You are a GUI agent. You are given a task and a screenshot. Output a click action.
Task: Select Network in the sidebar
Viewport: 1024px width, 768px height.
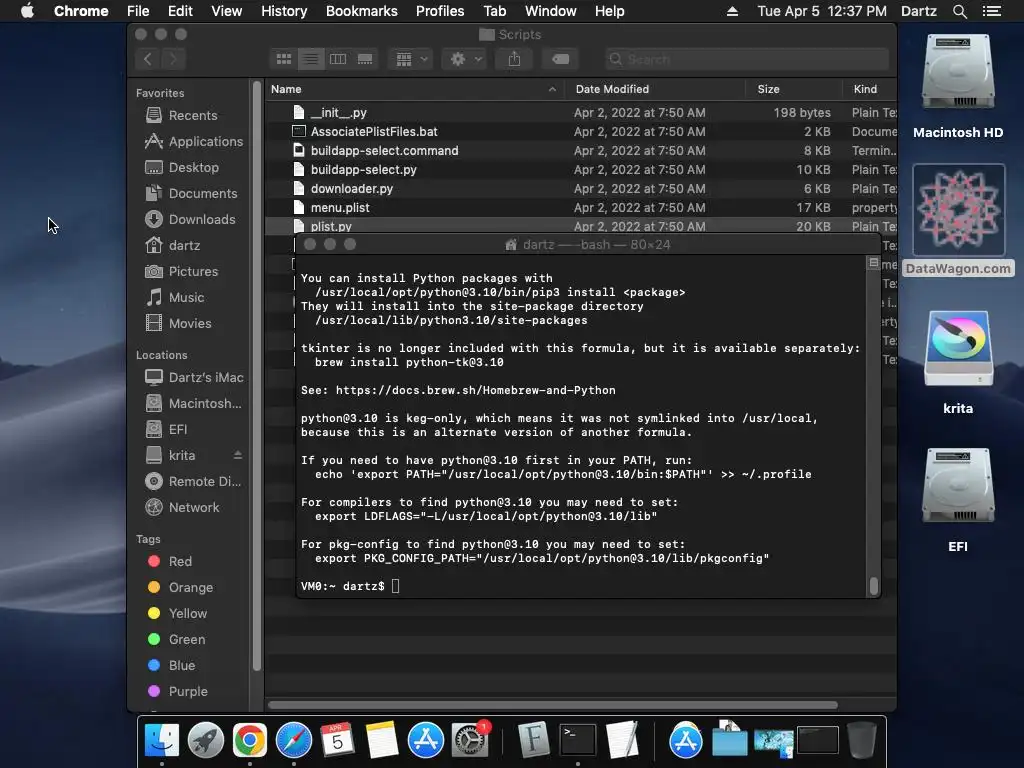pyautogui.click(x=182, y=507)
